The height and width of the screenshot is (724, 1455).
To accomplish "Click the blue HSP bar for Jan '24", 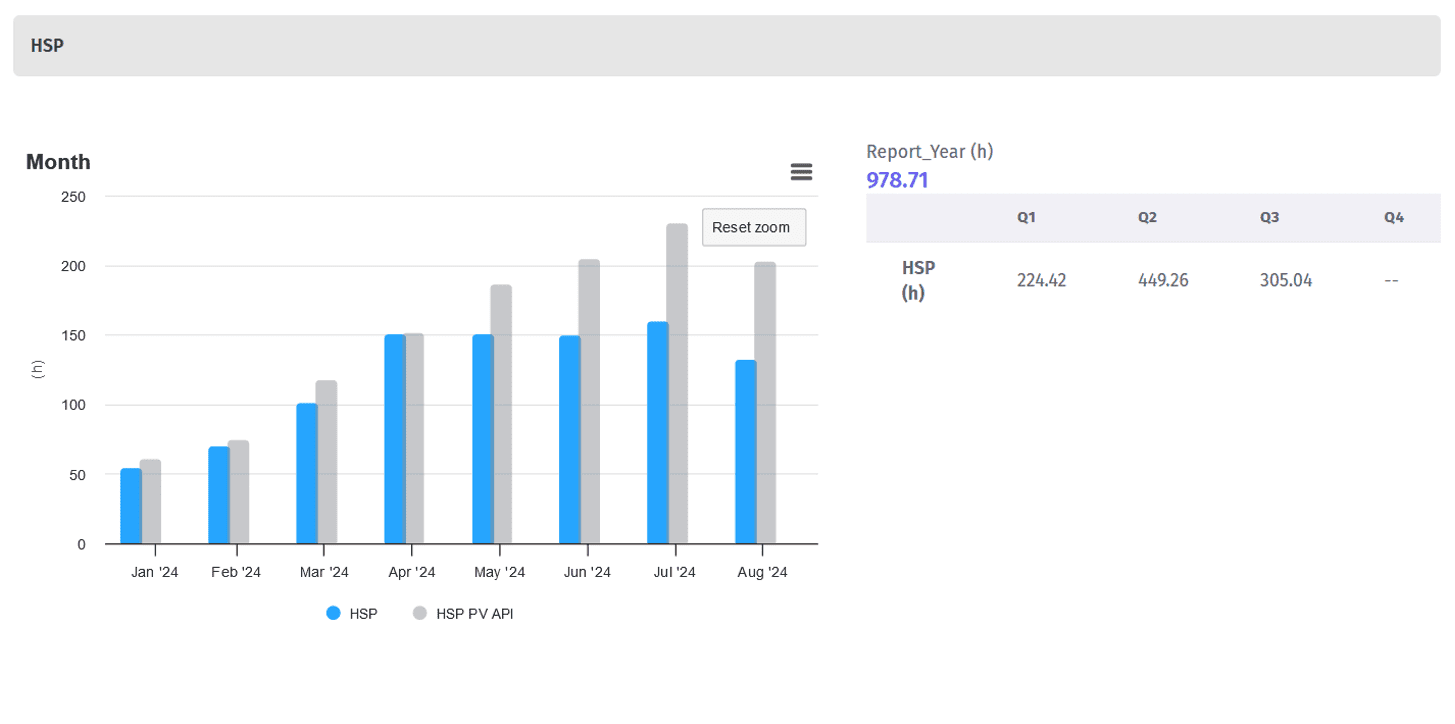I will click(131, 506).
